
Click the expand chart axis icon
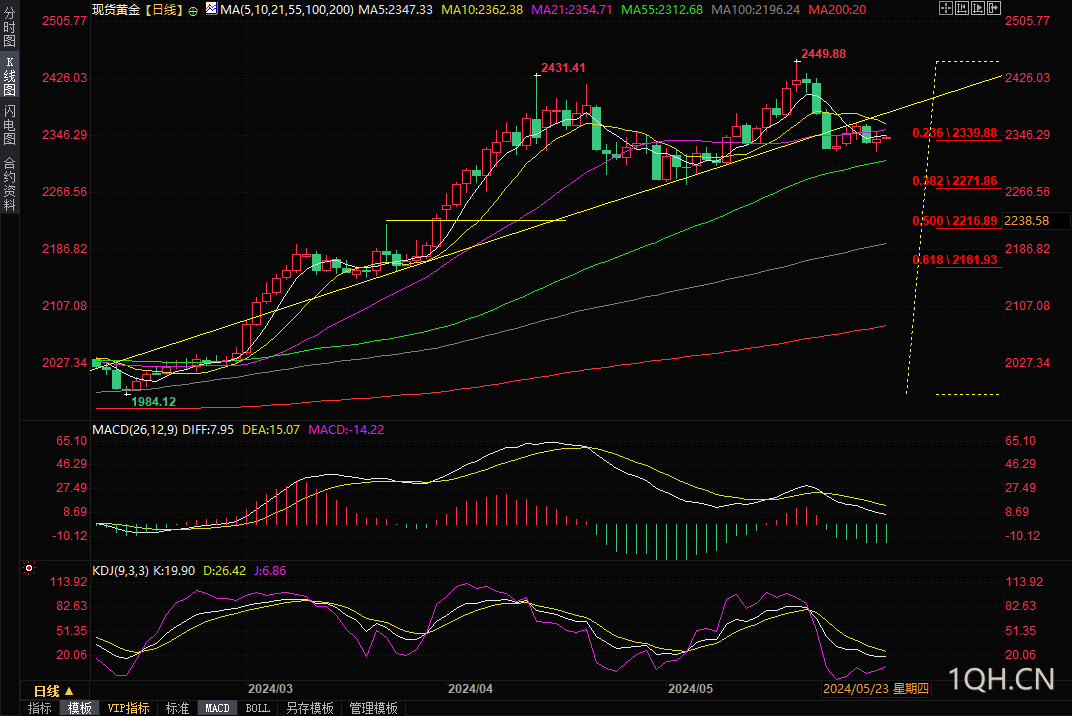point(978,8)
